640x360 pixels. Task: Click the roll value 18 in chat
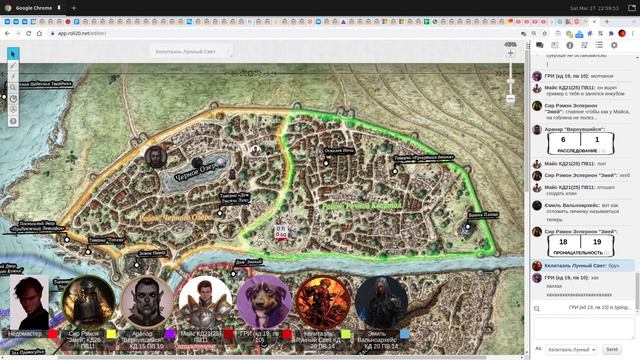[563, 242]
